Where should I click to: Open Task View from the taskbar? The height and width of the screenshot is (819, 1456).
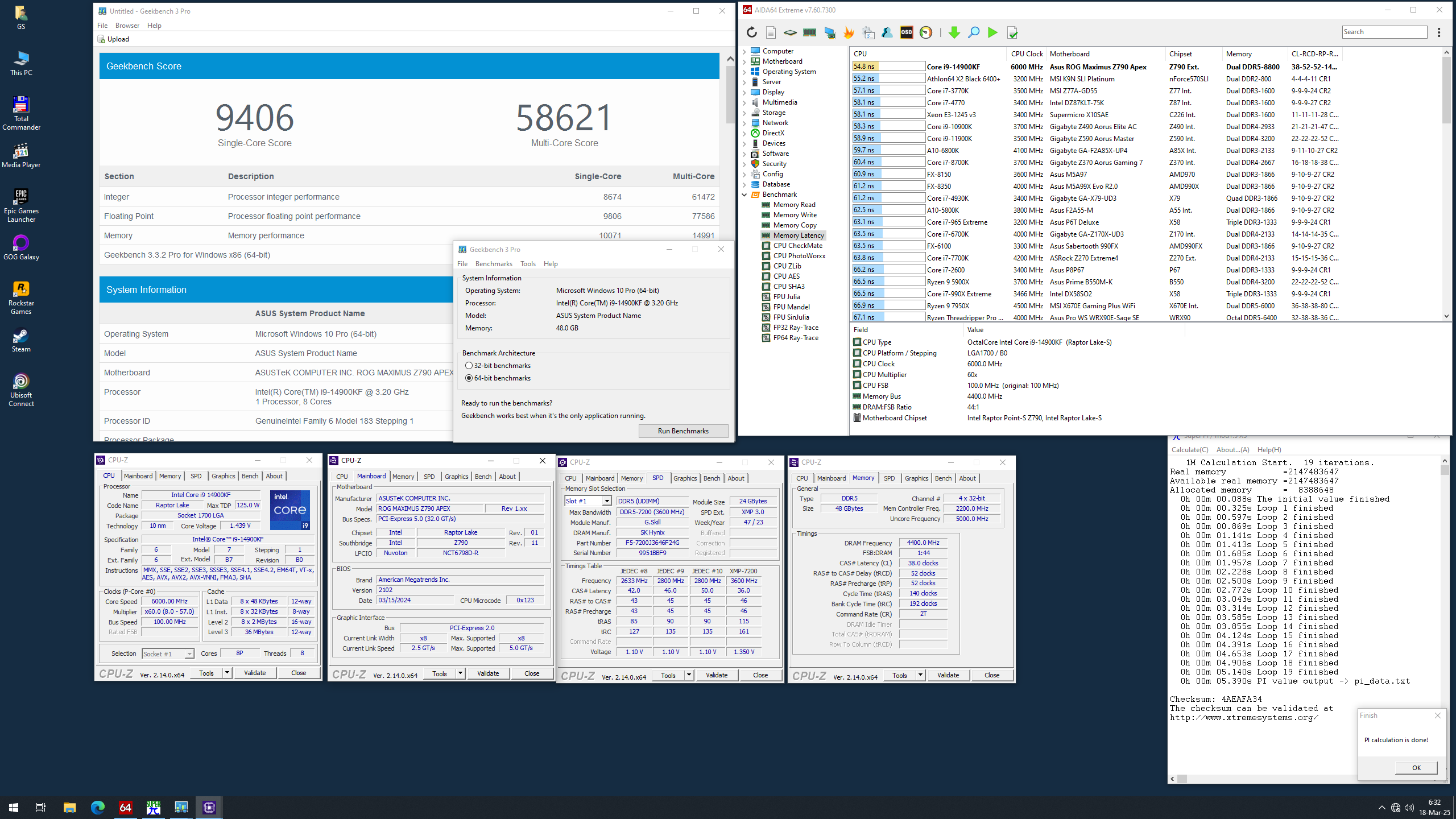[41, 807]
